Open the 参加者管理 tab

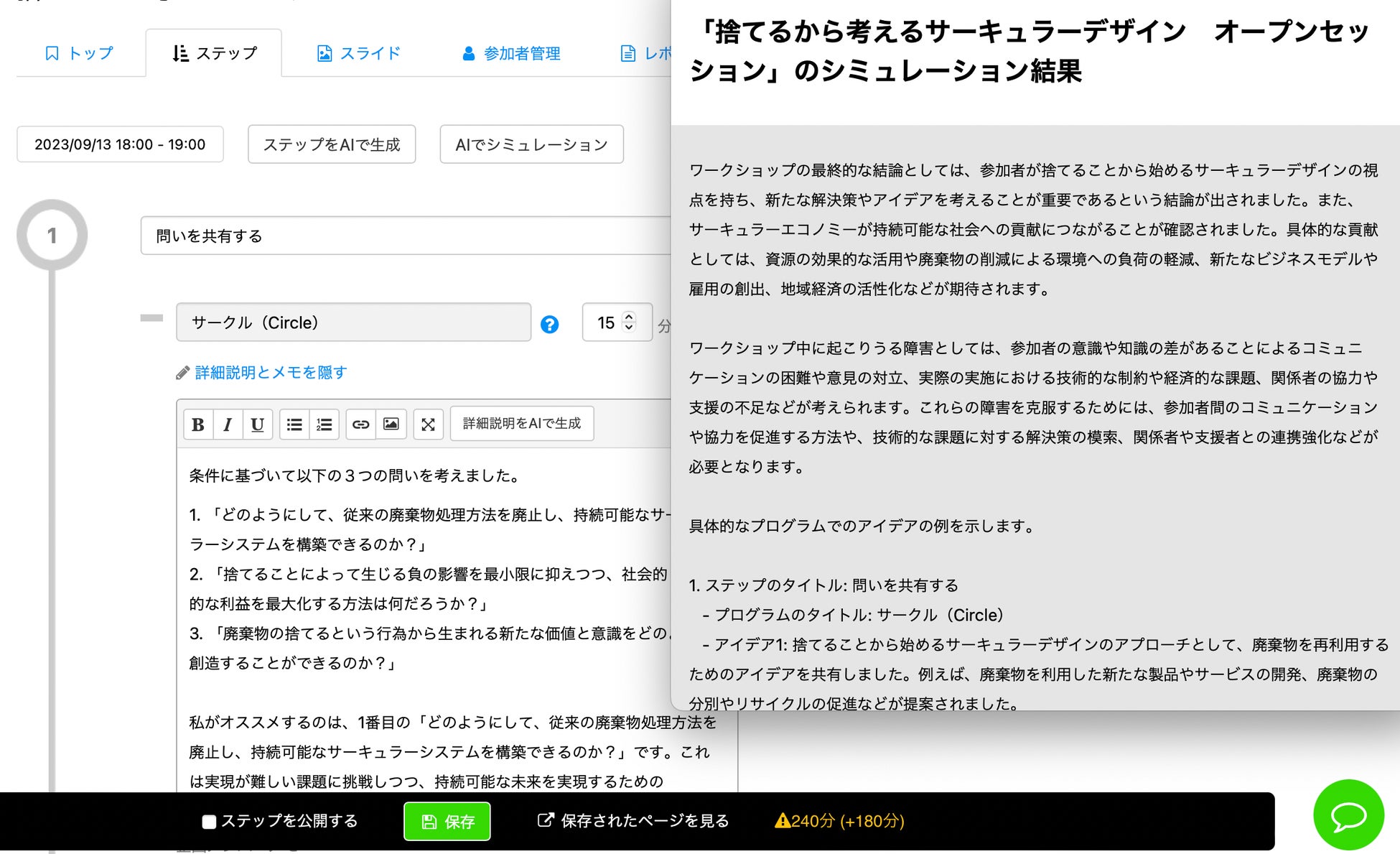(511, 53)
